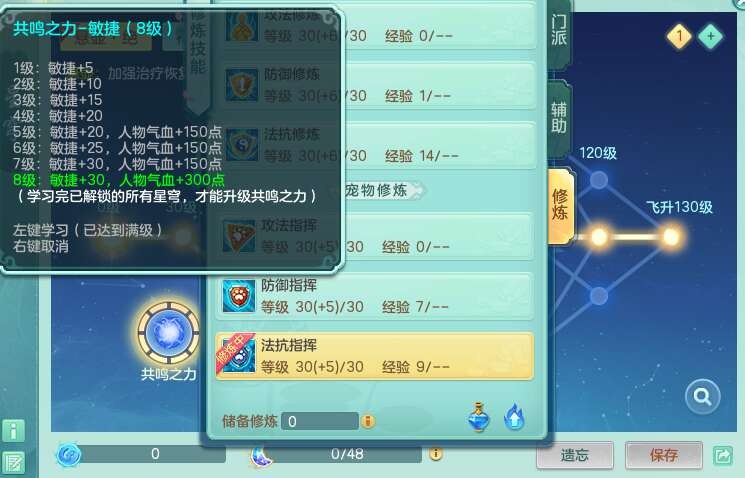This screenshot has width=745, height=478.
Task: Open the magnifier search icon
Action: pyautogui.click(x=703, y=396)
